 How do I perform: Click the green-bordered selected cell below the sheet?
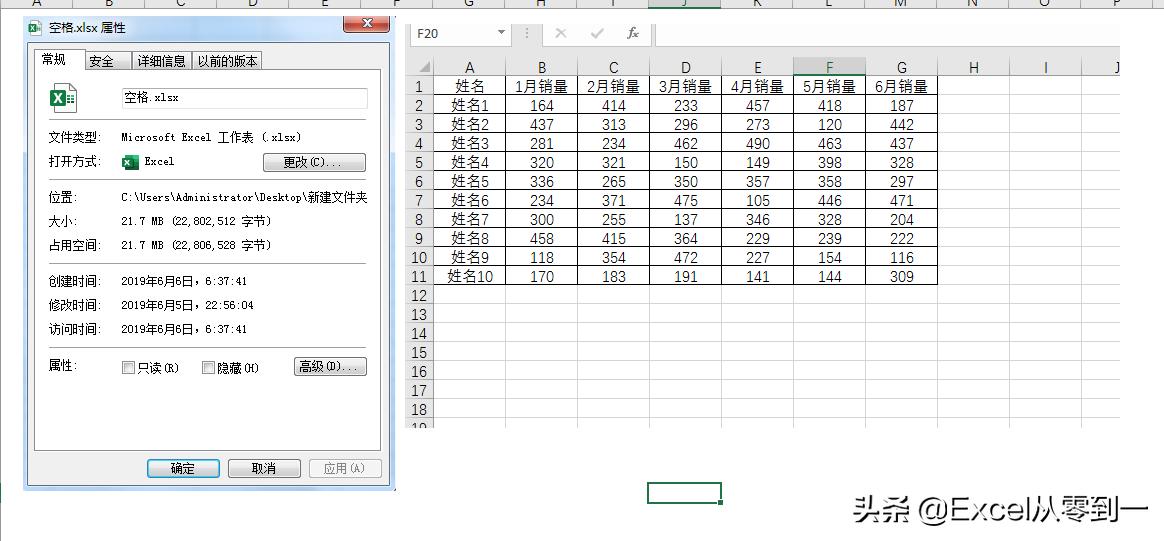coord(684,493)
